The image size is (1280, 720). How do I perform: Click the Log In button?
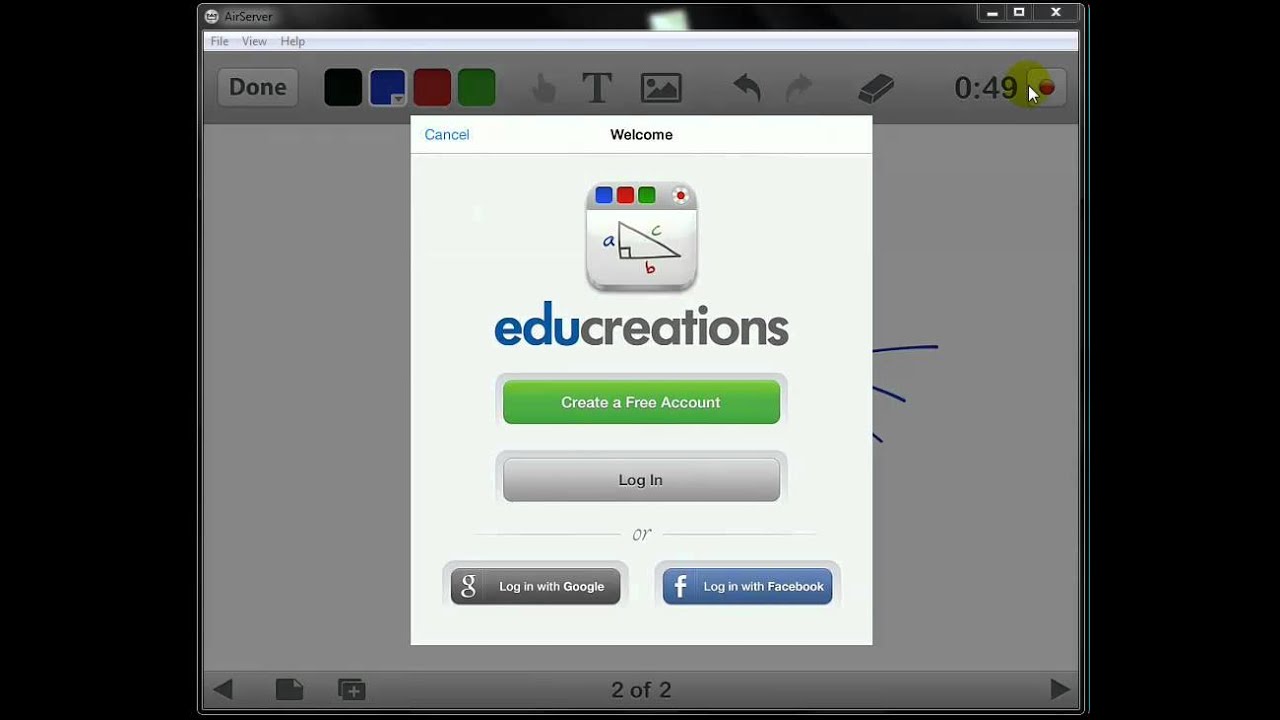click(x=641, y=480)
